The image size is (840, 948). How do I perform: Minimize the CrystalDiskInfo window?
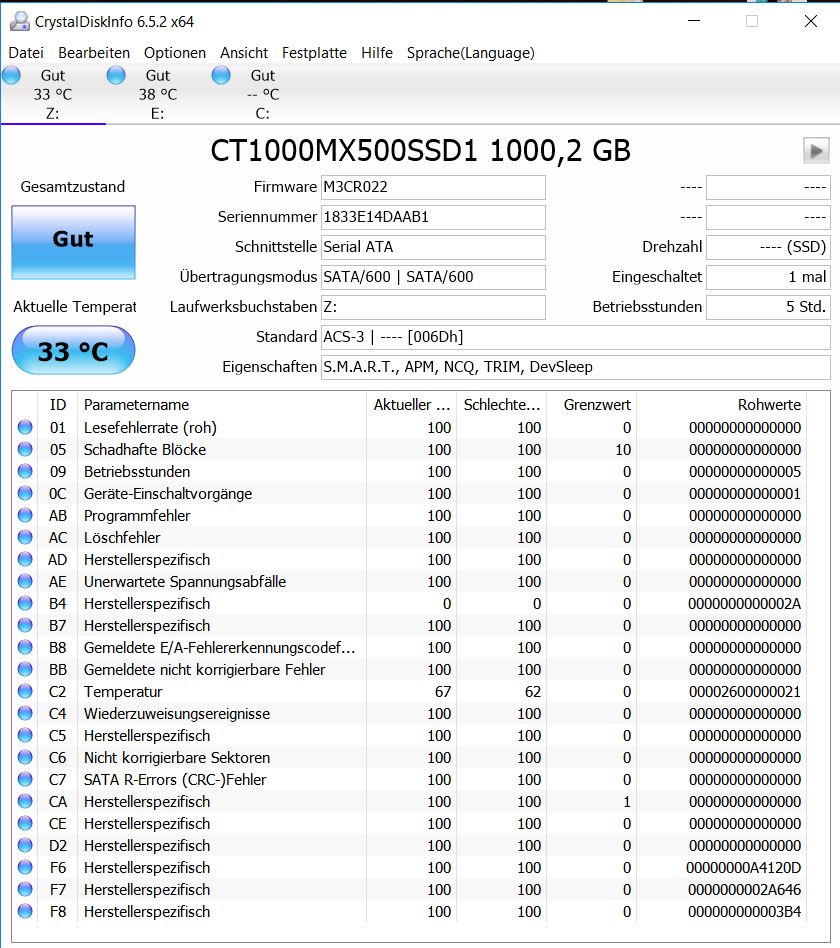click(694, 21)
